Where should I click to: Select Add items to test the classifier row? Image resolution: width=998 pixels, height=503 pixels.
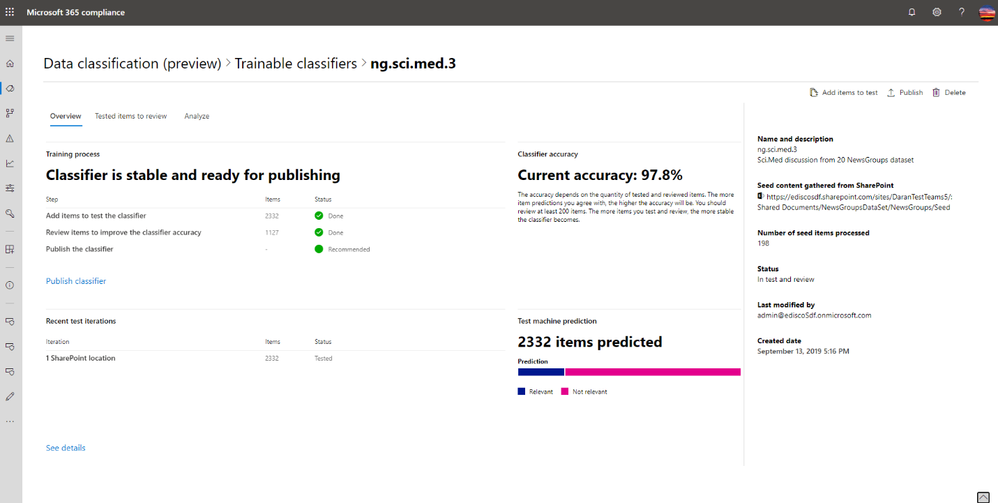[x=275, y=216]
